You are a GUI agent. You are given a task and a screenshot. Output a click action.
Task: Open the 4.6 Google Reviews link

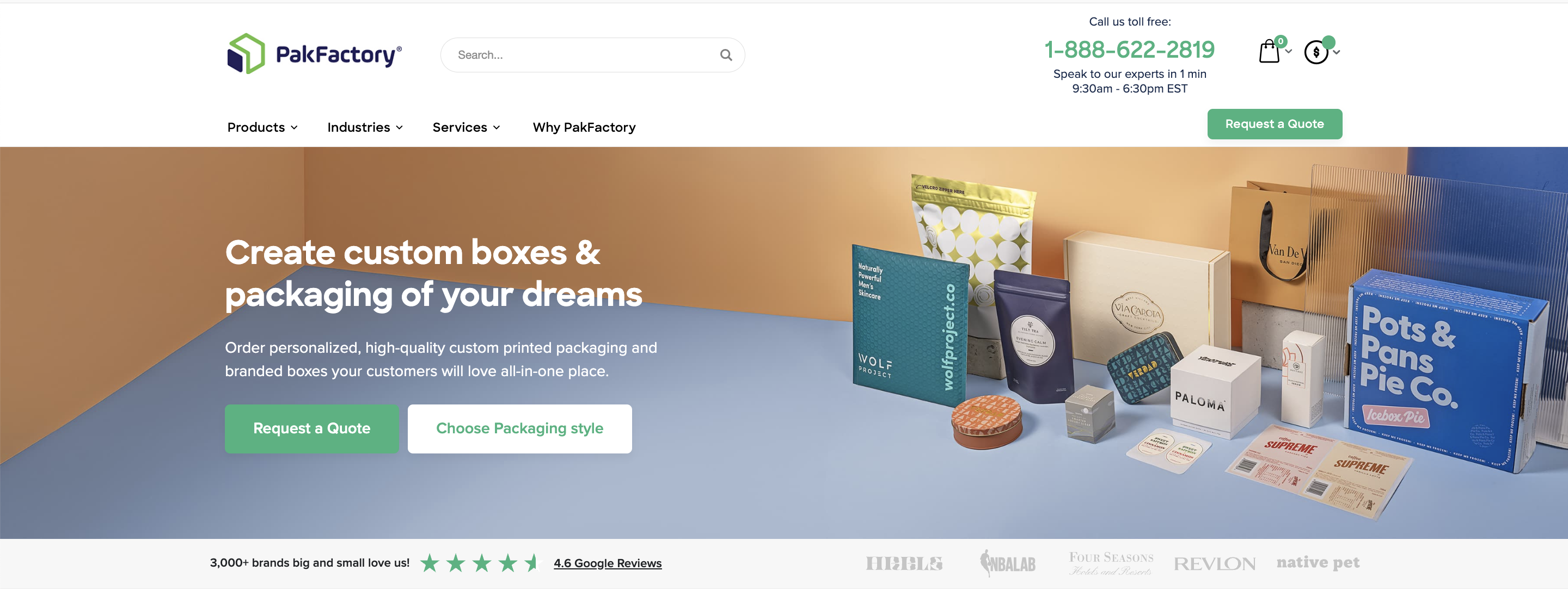(607, 563)
